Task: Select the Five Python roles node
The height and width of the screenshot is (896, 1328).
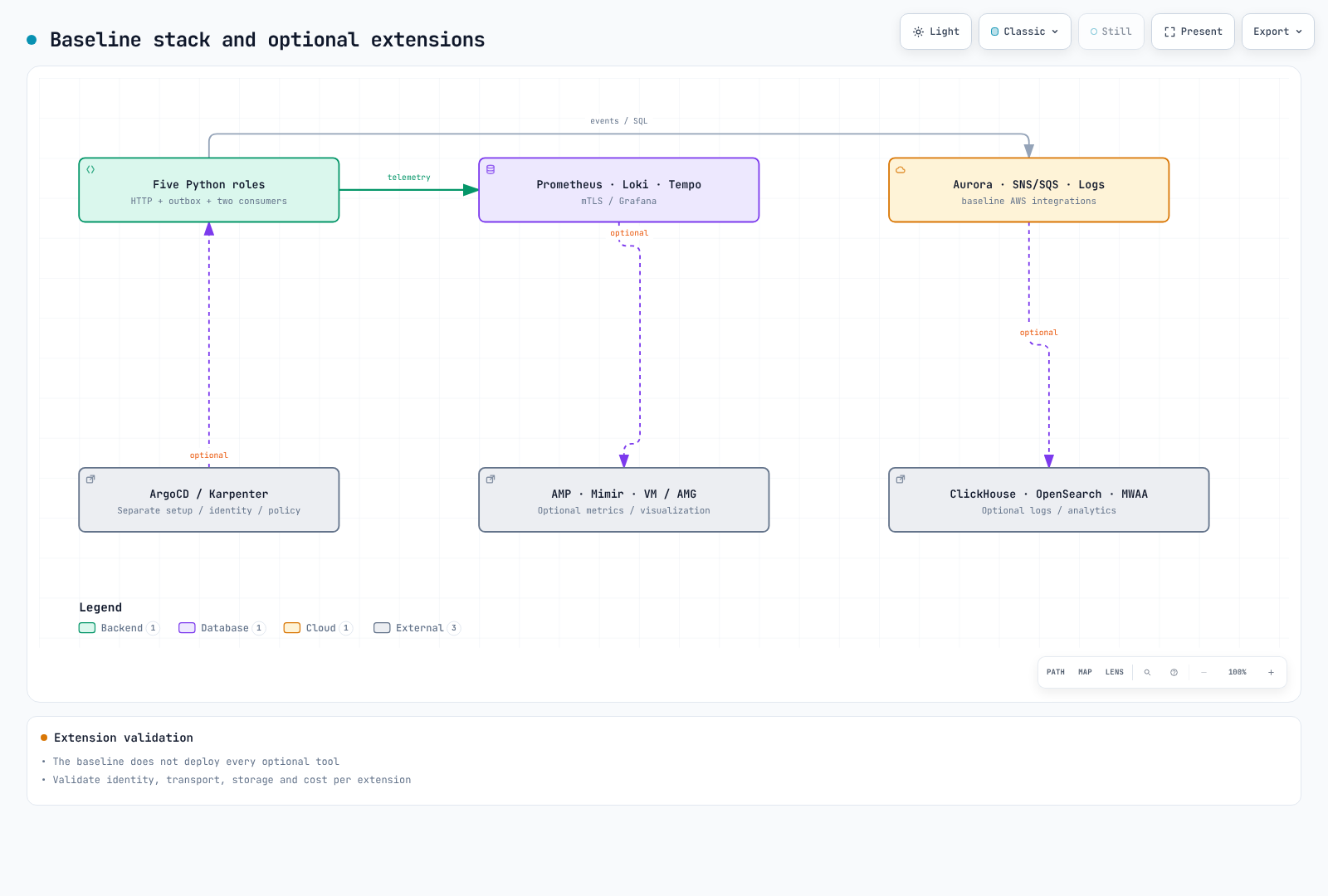Action: tap(209, 190)
